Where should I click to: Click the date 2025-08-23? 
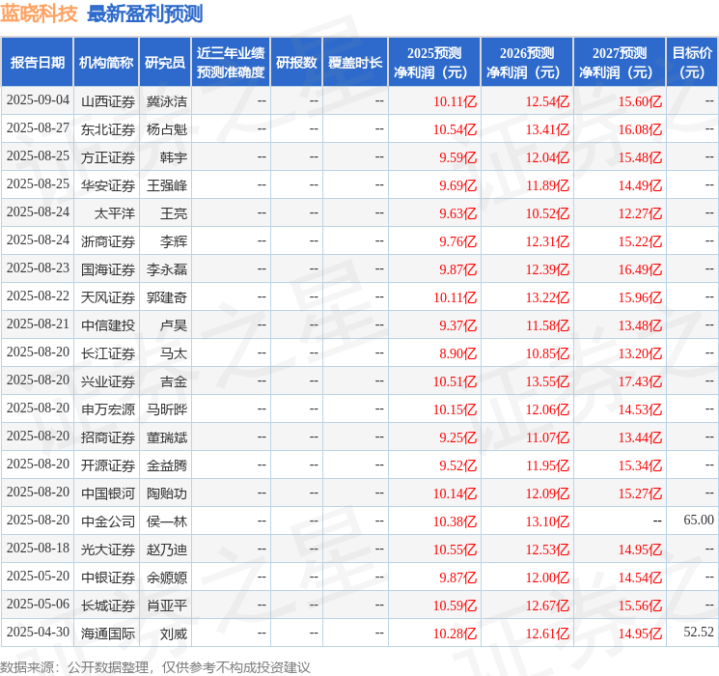(38, 268)
